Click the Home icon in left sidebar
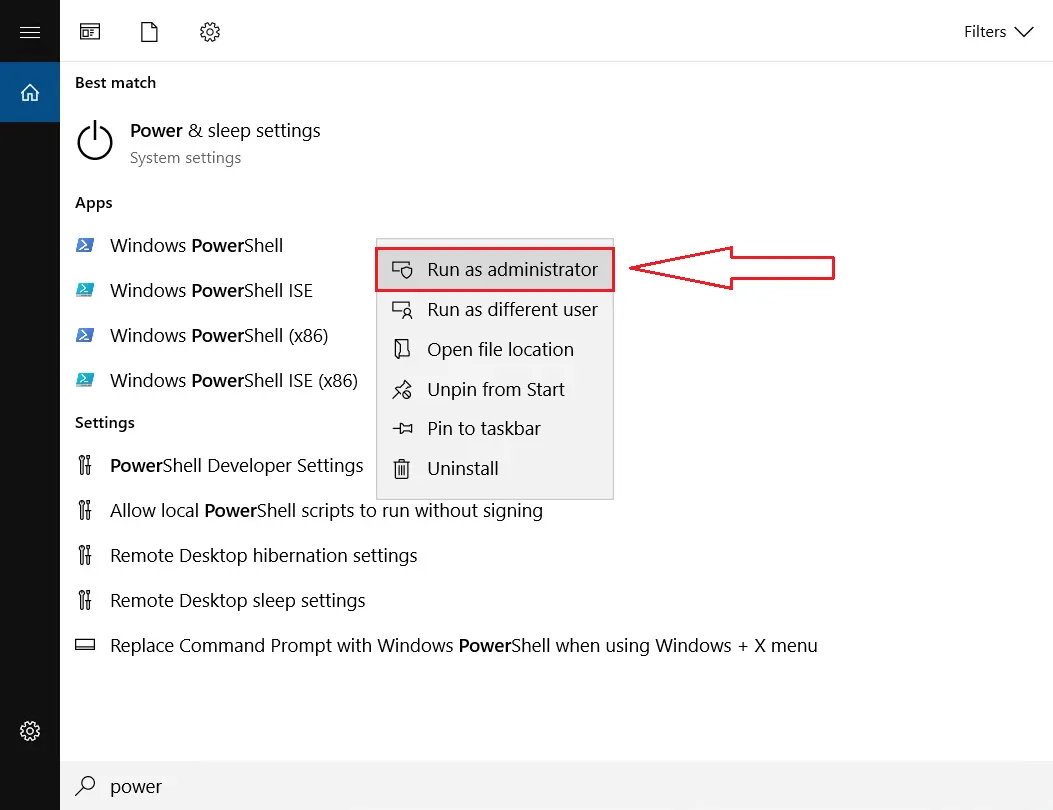The height and width of the screenshot is (810, 1053). click(x=29, y=90)
